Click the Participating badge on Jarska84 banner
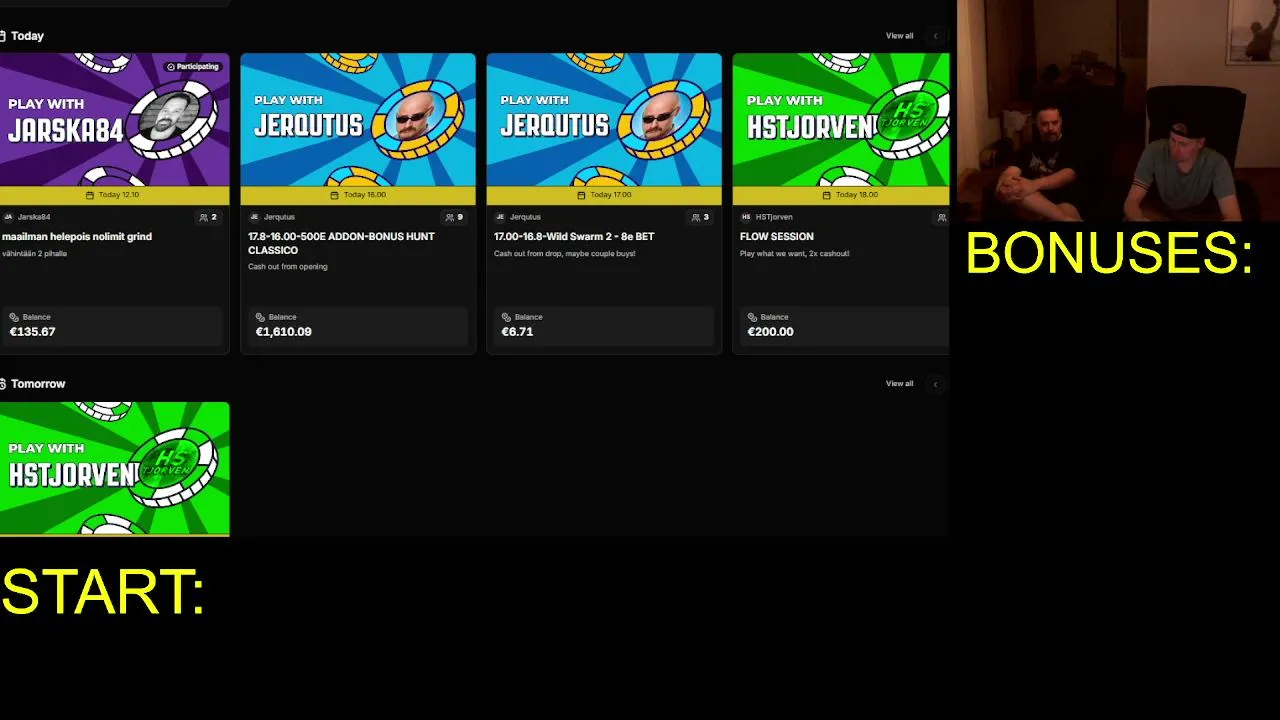1280x720 pixels. (x=193, y=67)
